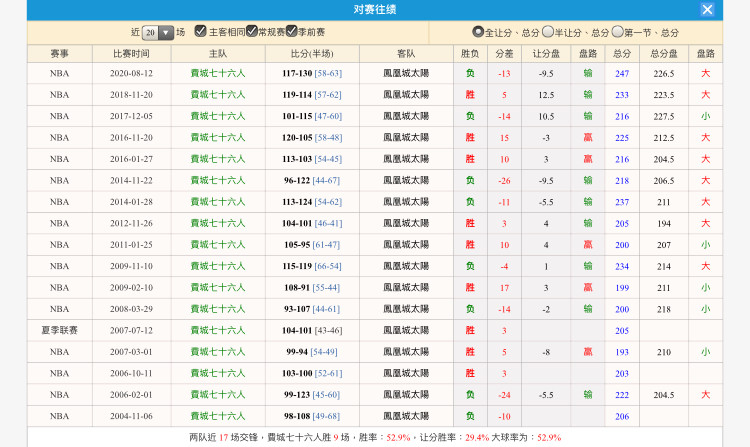Click date 2014-01-28
This screenshot has width=750, height=447.
pos(132,202)
